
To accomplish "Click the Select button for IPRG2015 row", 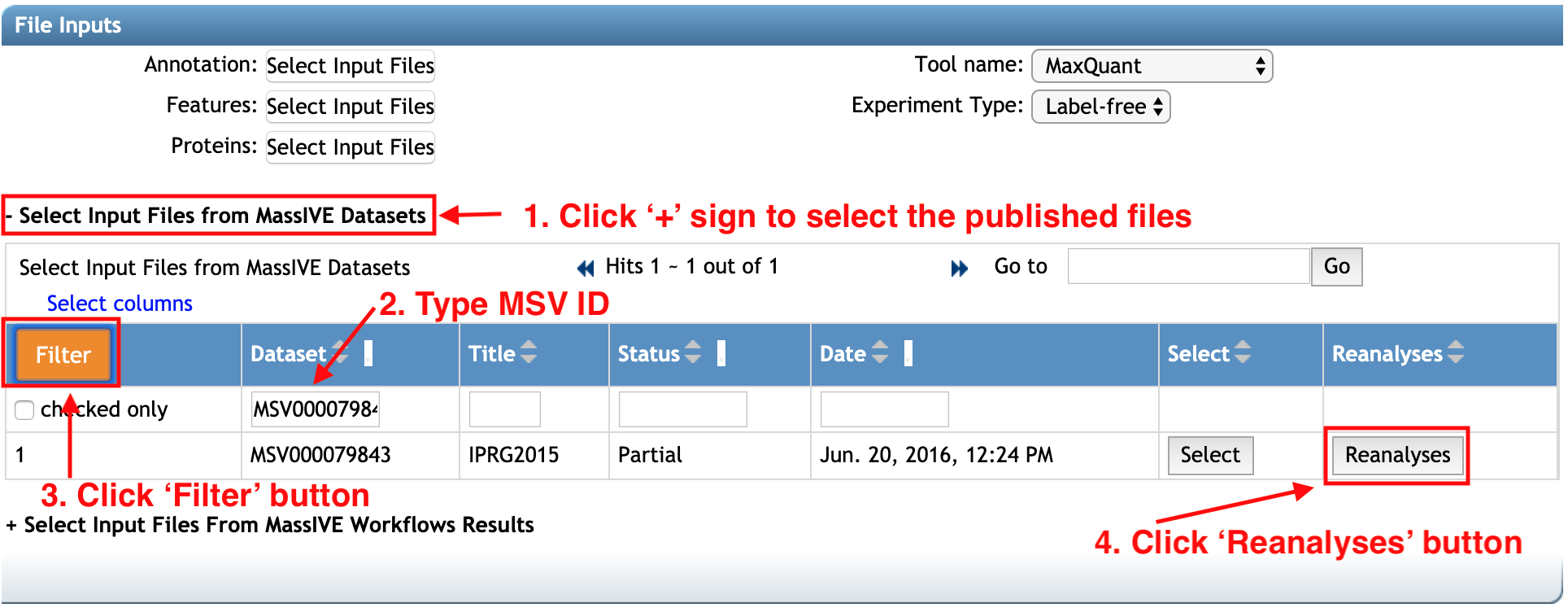I will tap(1210, 455).
